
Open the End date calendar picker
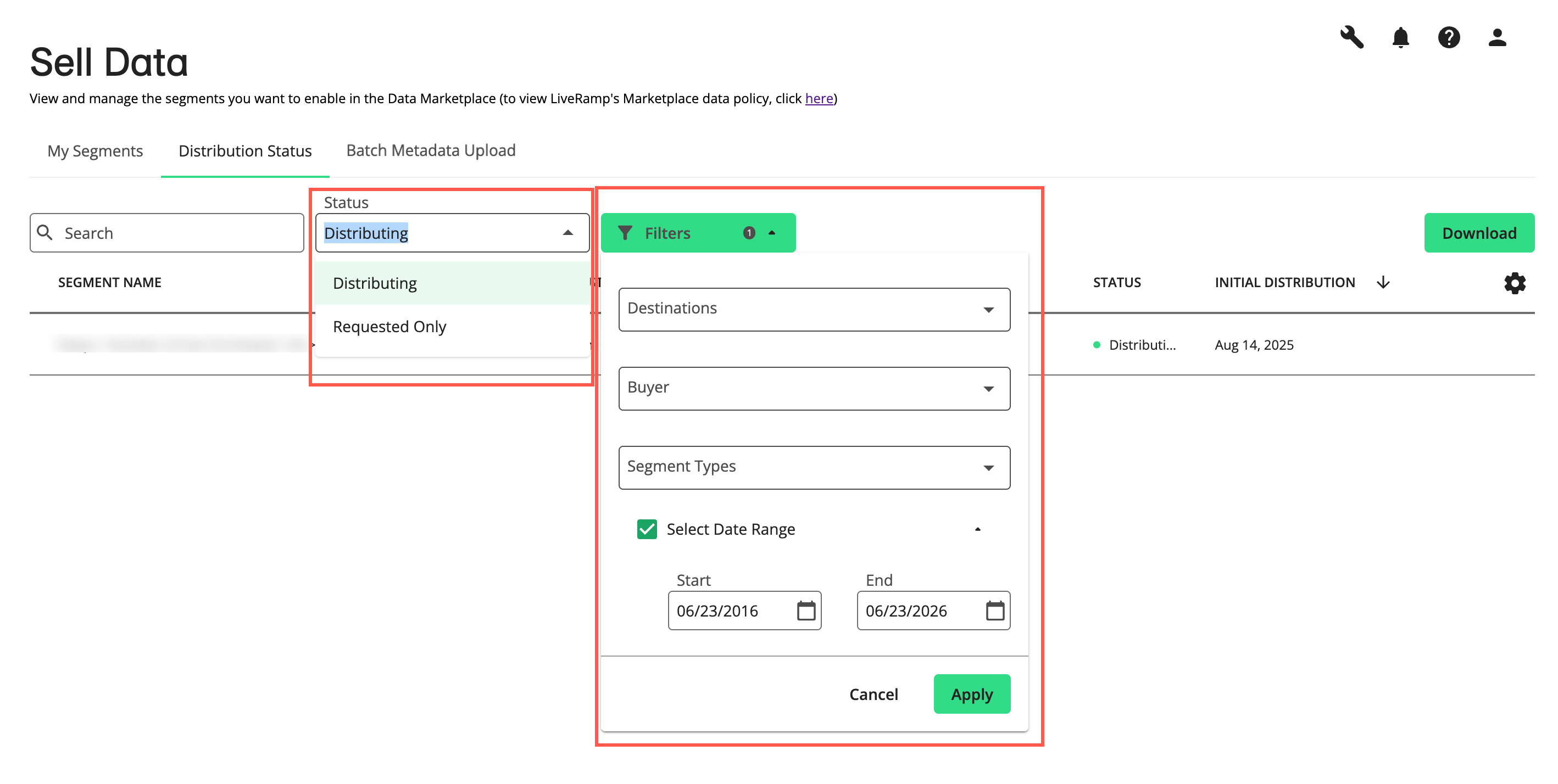coord(995,611)
